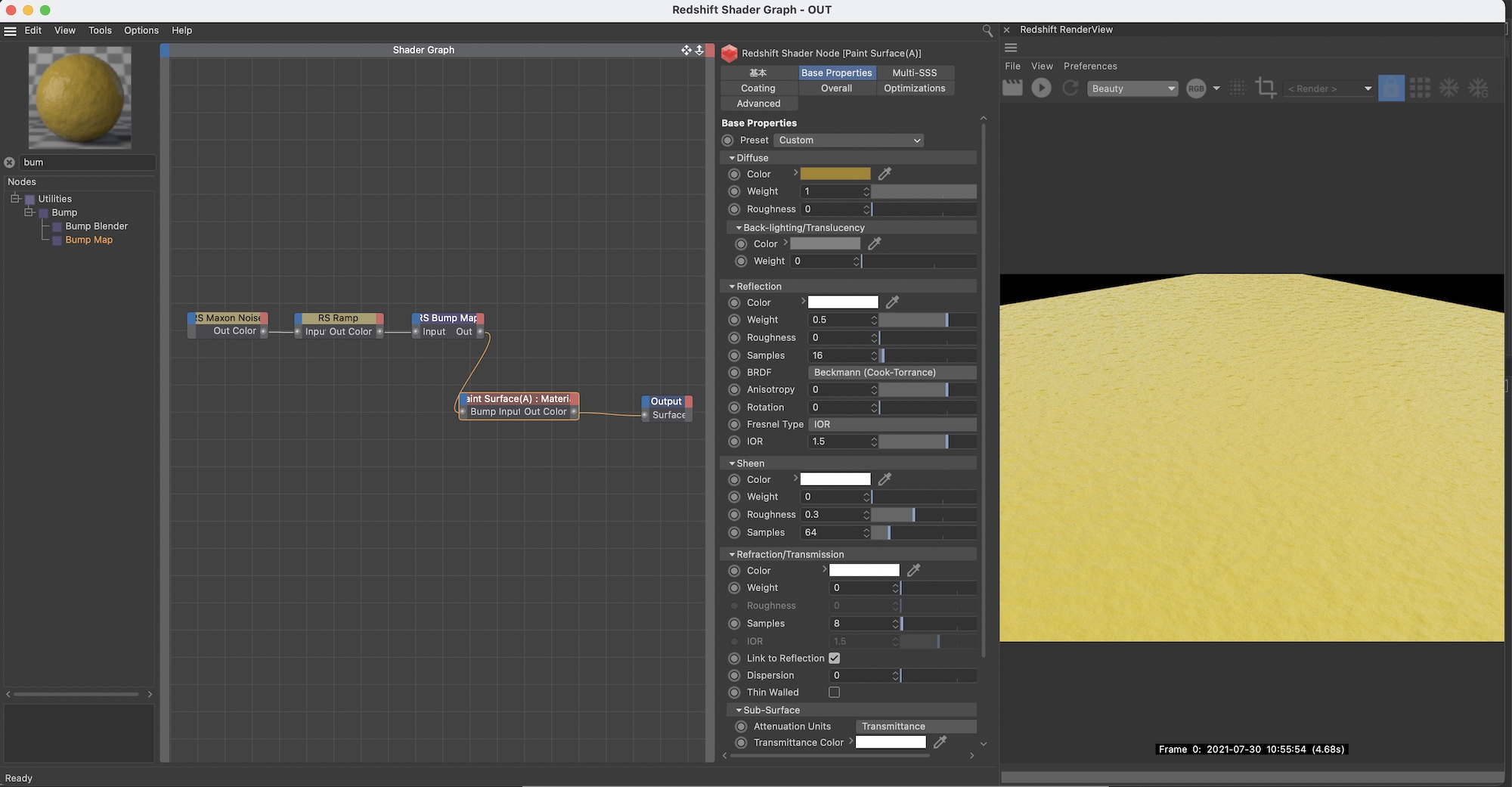Viewport: 1512px width, 787px height.
Task: Click the clapperboard icon in RenderView
Action: [x=1012, y=88]
